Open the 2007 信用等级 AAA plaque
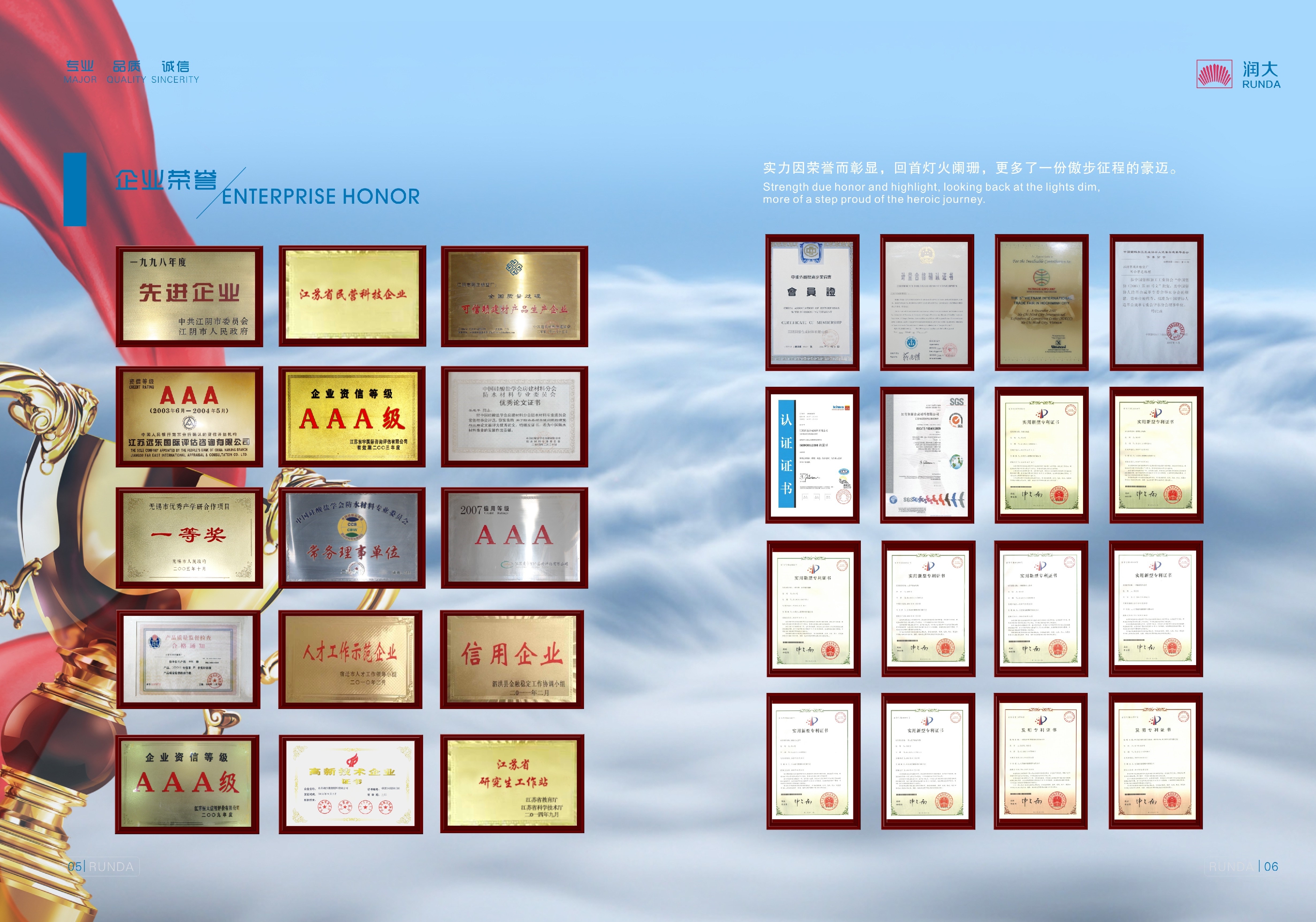The width and height of the screenshot is (1316, 922). [514, 538]
